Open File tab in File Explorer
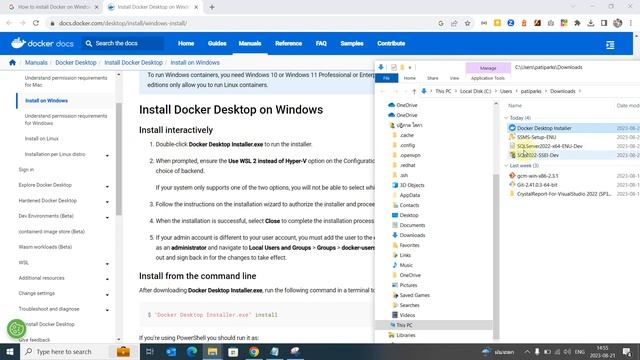The height and width of the screenshot is (360, 640). click(x=386, y=78)
